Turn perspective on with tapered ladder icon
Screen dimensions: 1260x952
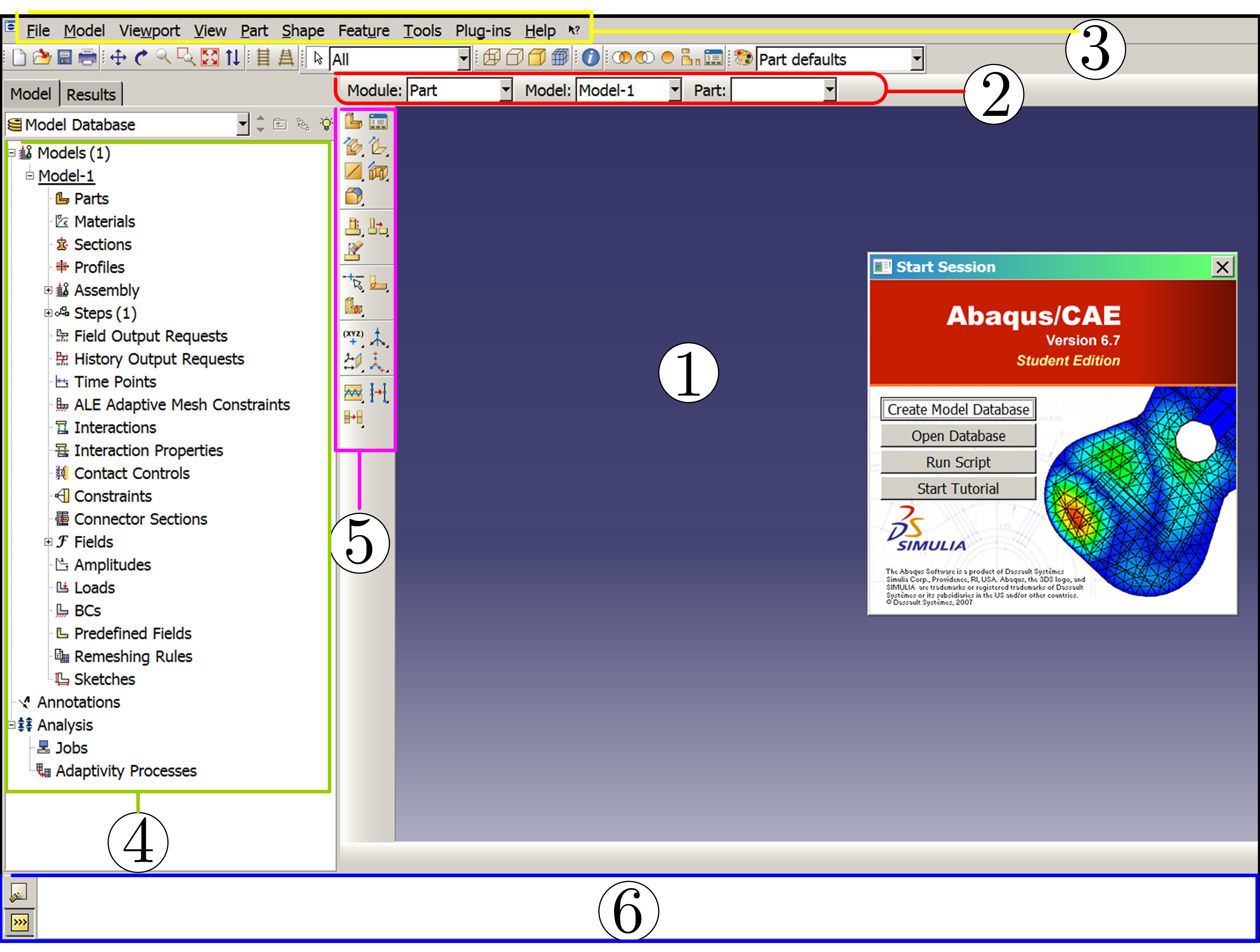(286, 58)
